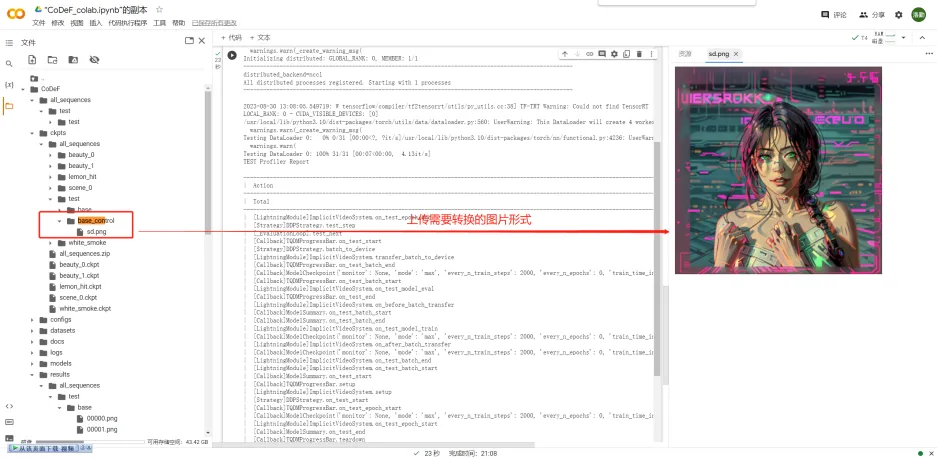Open cell editor settings gear
The image size is (937, 459).
[x=614, y=54]
